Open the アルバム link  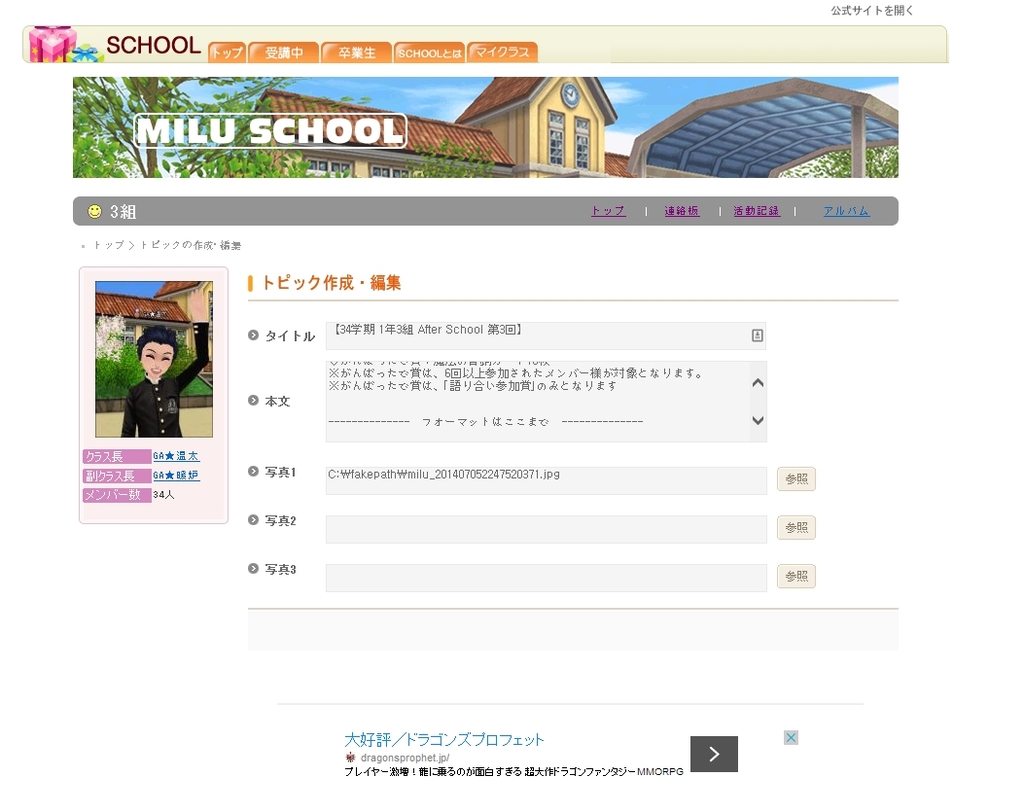pyautogui.click(x=846, y=211)
